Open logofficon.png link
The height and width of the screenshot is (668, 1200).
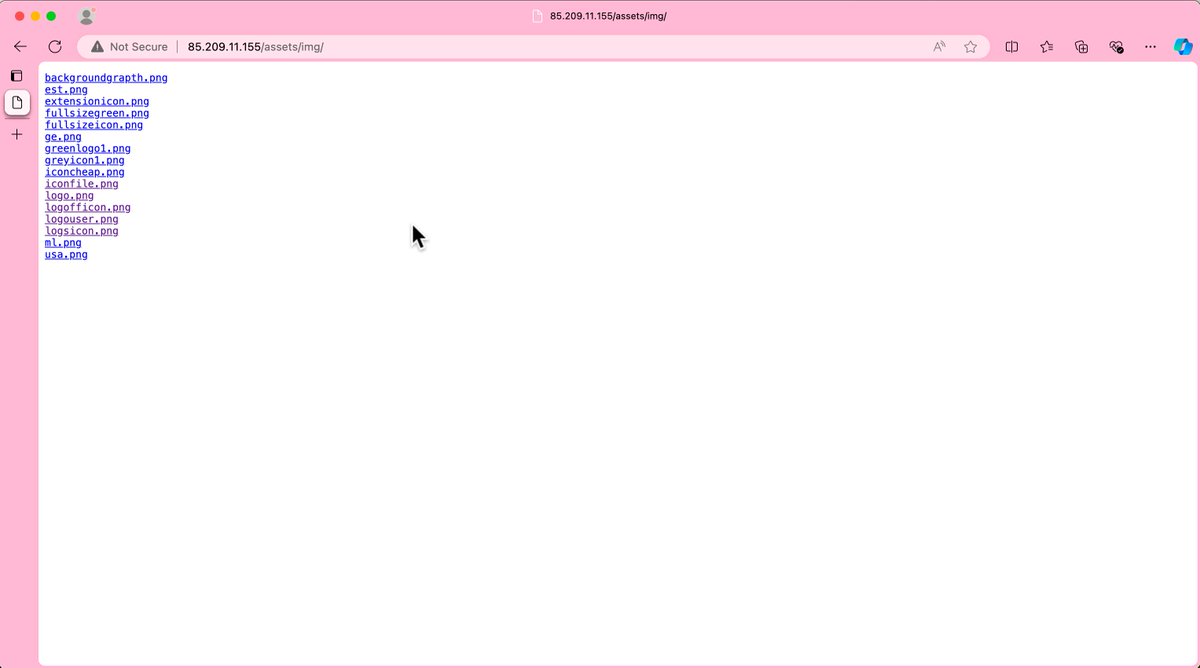[88, 208]
